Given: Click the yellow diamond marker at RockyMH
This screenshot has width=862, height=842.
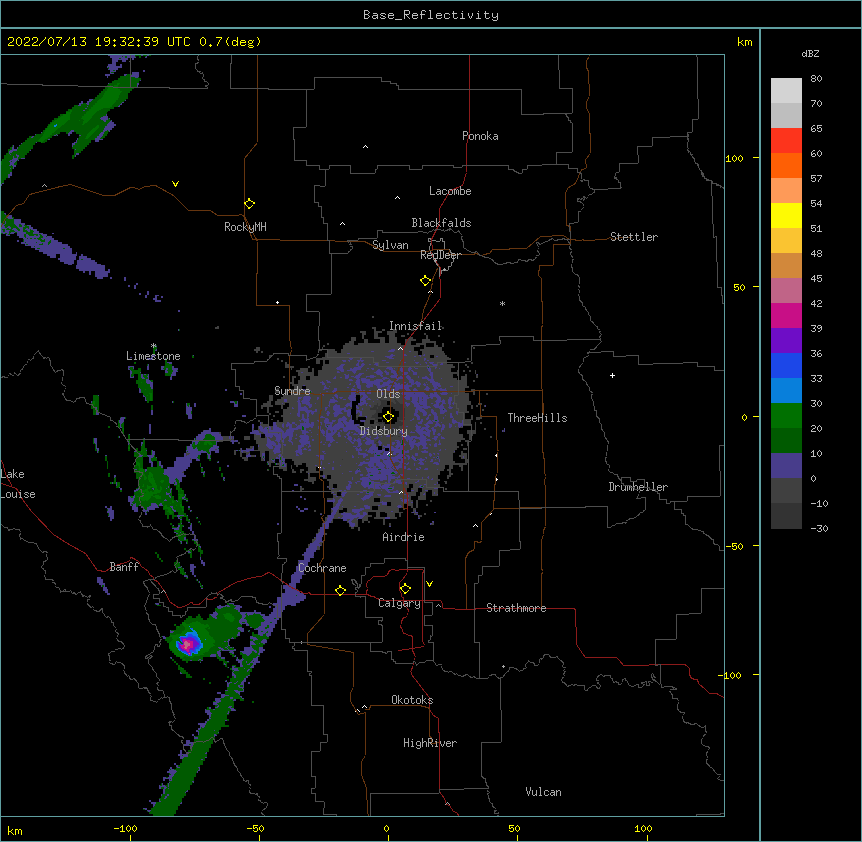Looking at the screenshot, I should (x=250, y=204).
